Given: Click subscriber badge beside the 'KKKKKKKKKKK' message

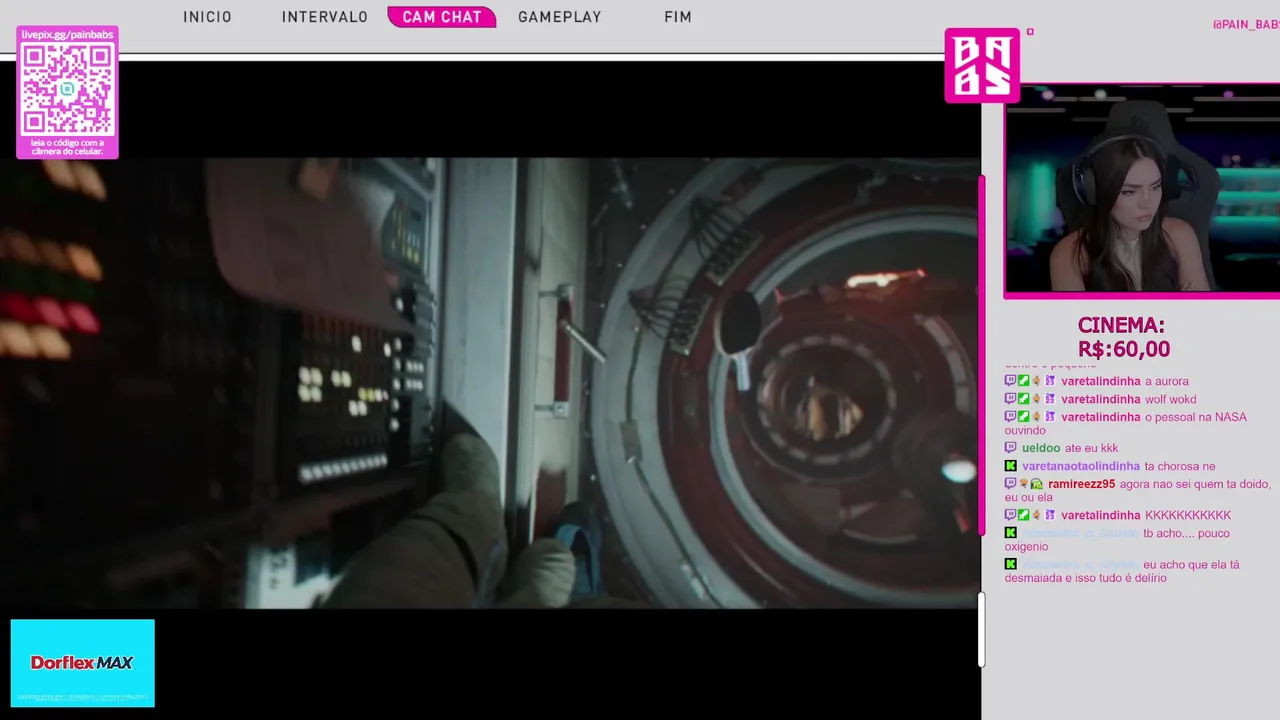Looking at the screenshot, I should point(1050,515).
